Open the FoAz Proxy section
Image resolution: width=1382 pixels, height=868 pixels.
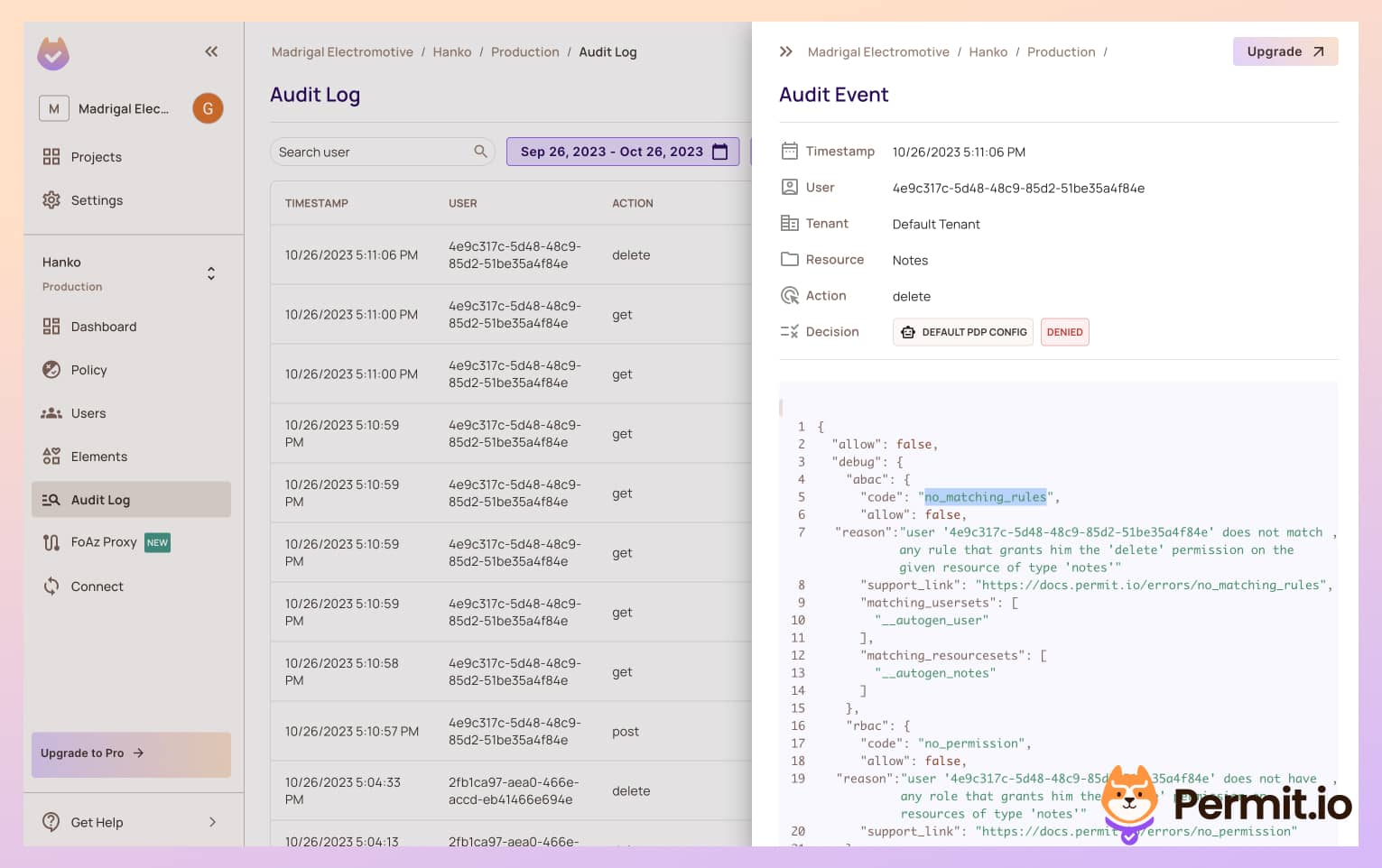point(103,541)
